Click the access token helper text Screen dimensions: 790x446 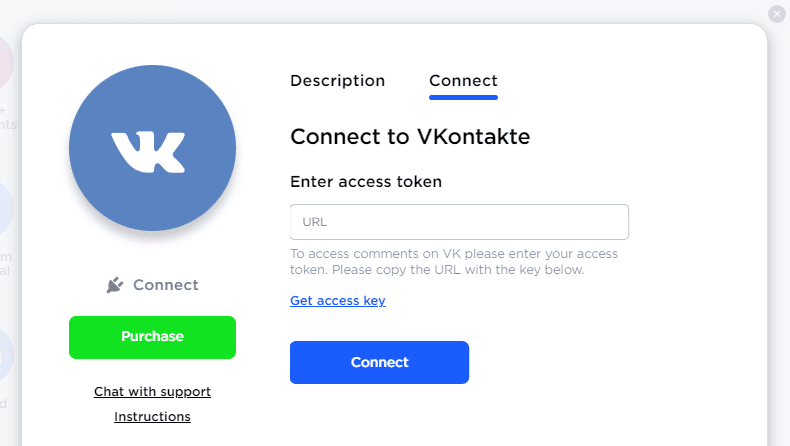pyautogui.click(x=453, y=262)
